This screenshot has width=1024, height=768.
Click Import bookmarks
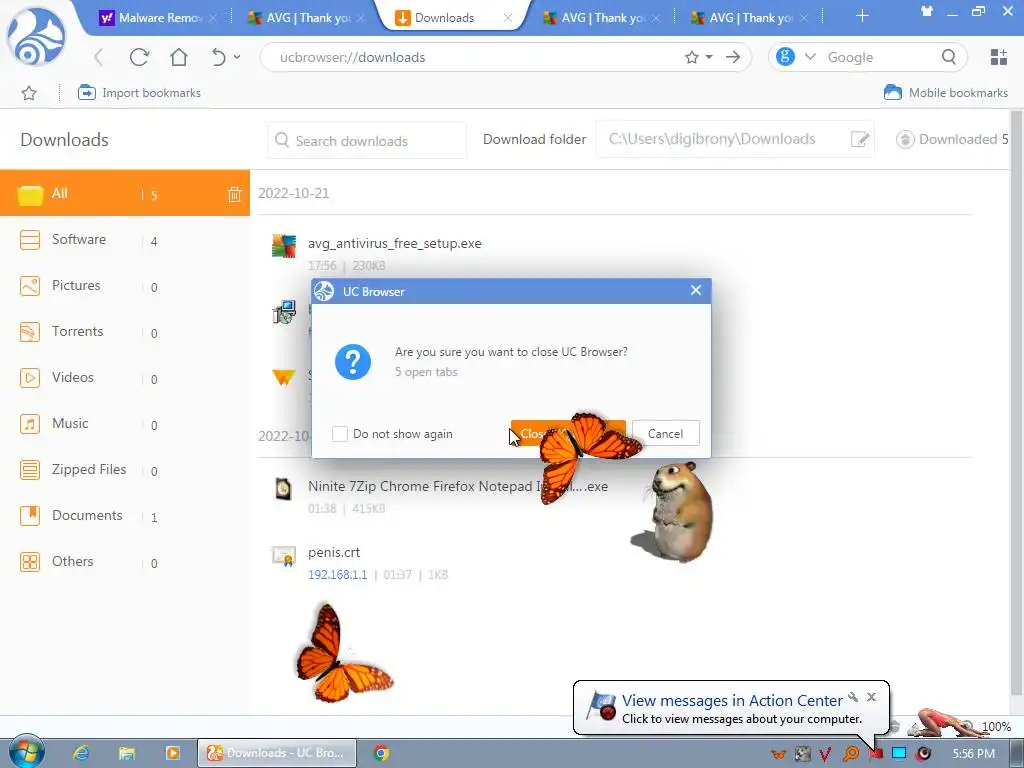[139, 93]
